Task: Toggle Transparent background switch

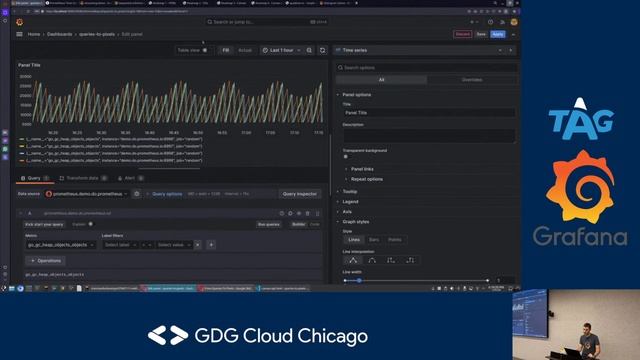Action: coord(346,157)
